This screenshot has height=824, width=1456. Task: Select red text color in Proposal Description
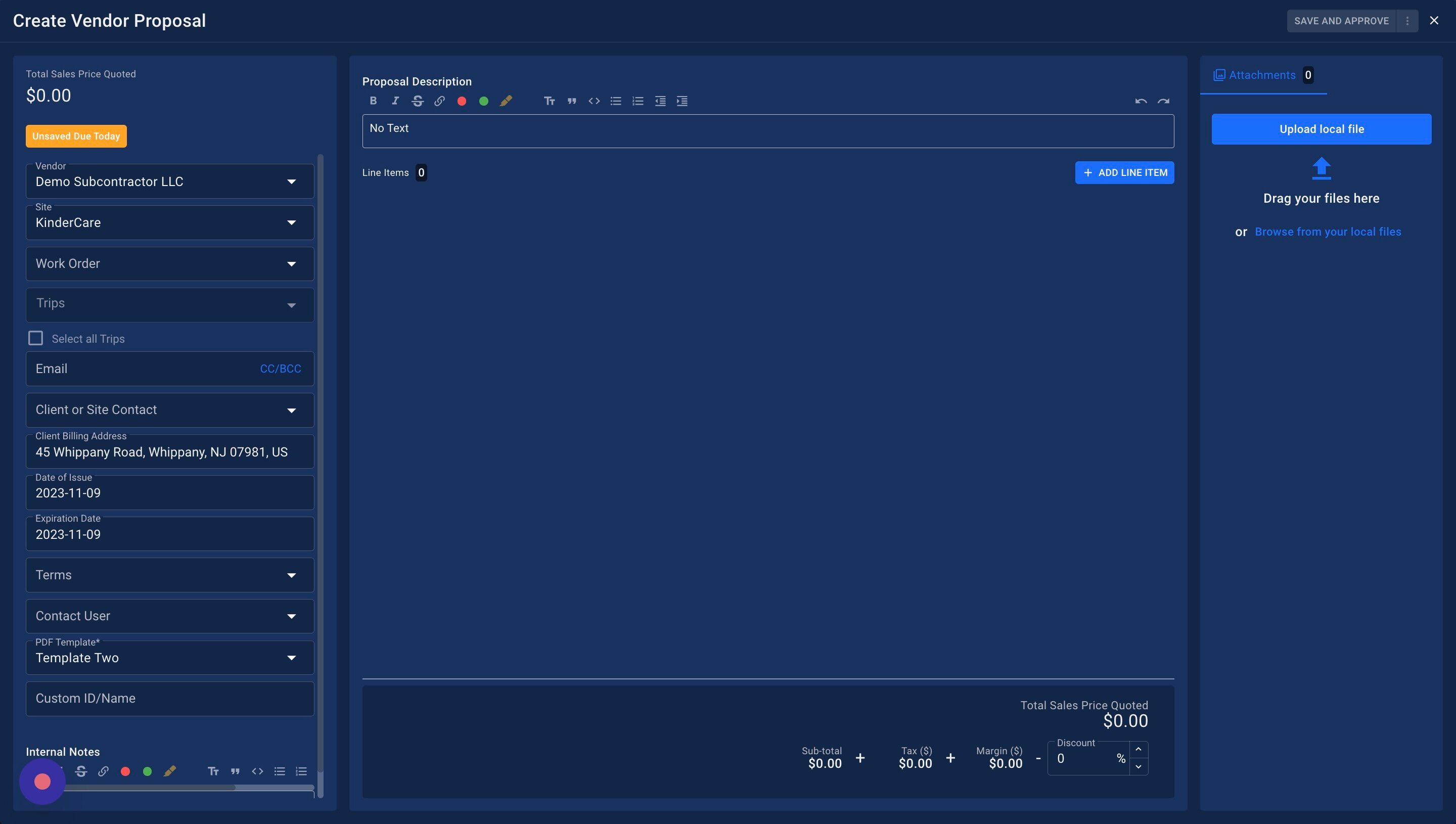462,101
